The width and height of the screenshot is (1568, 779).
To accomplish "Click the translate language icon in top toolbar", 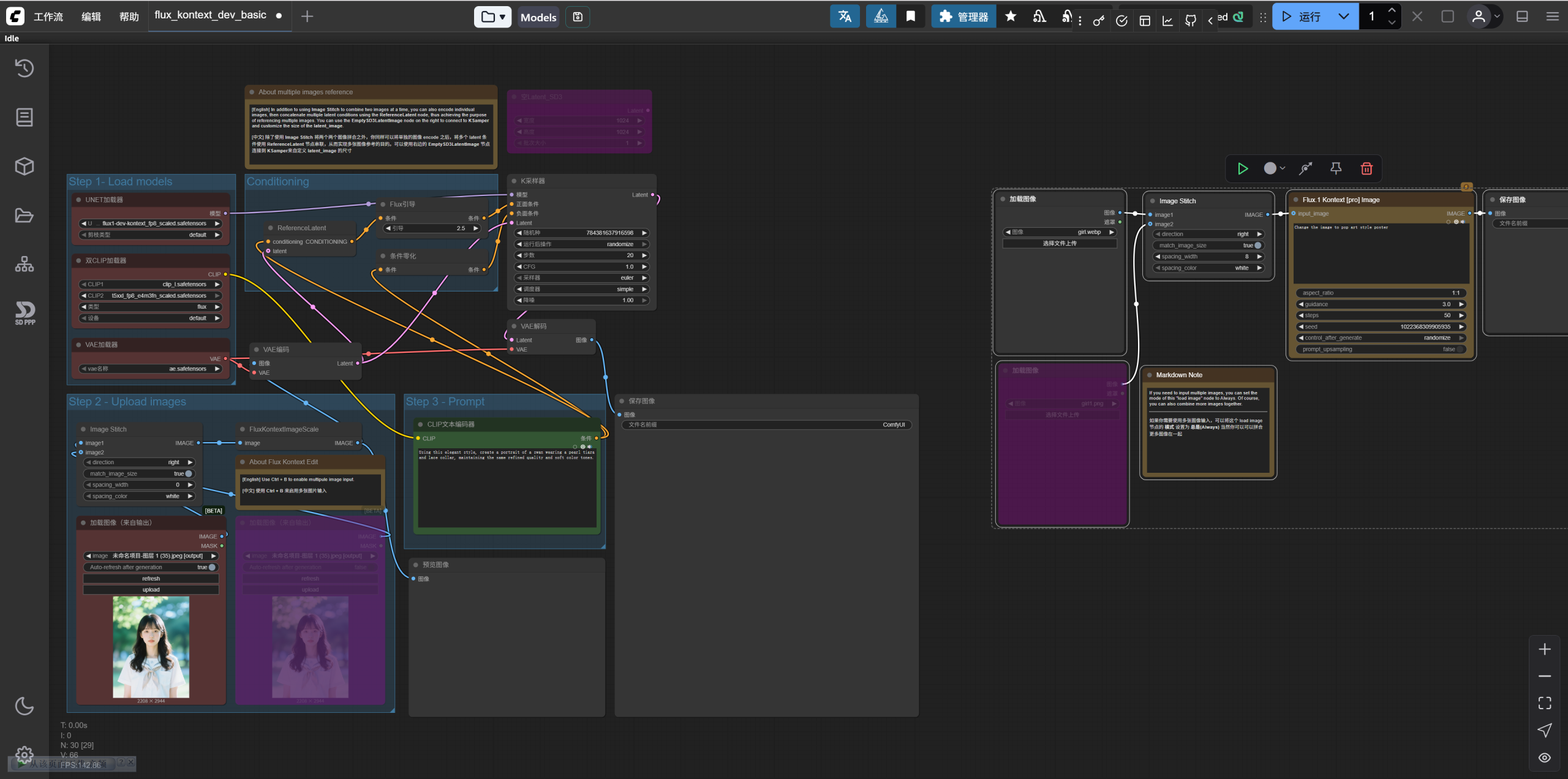I will point(845,17).
